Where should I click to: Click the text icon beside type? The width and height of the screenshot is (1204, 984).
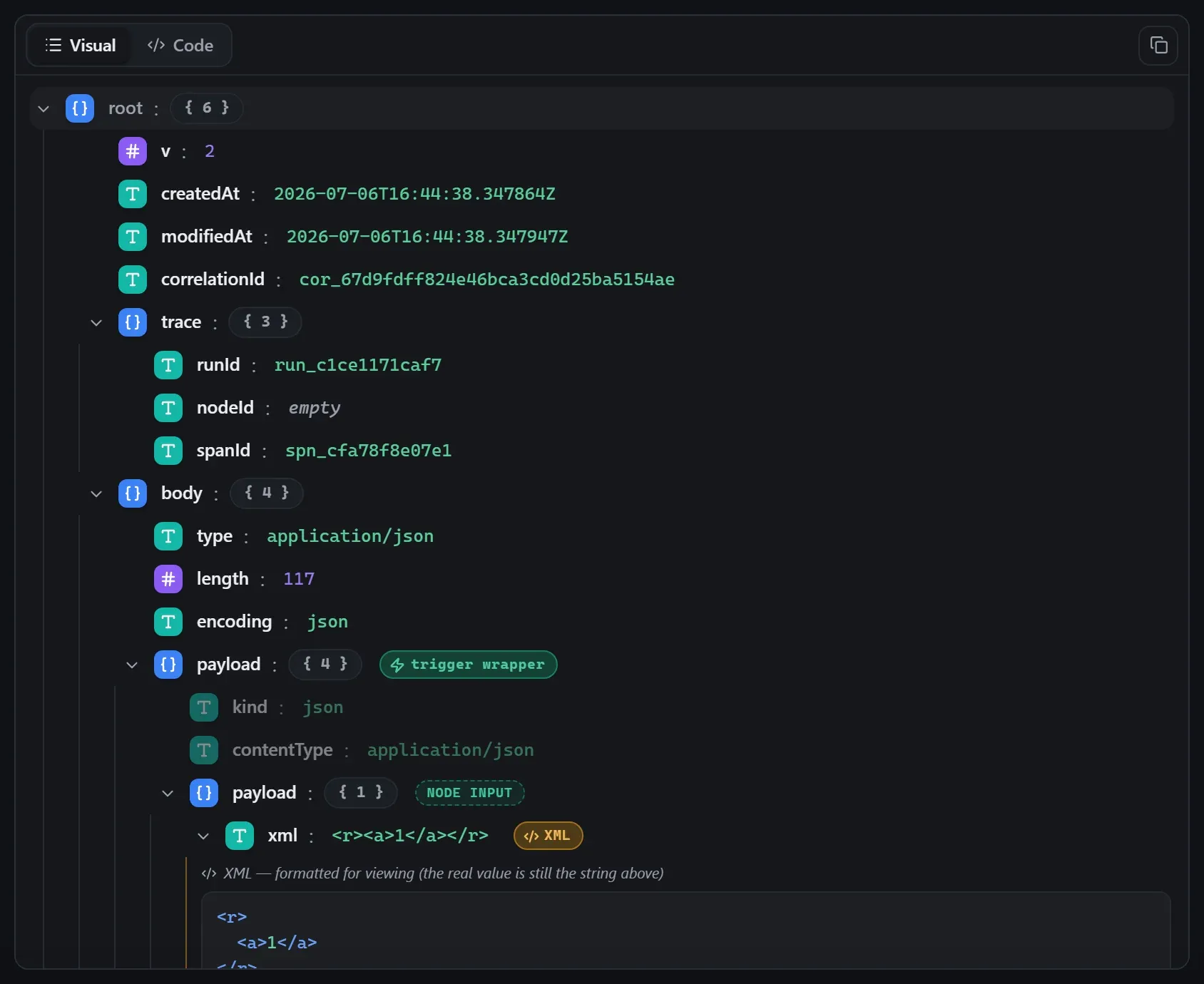[x=168, y=536]
